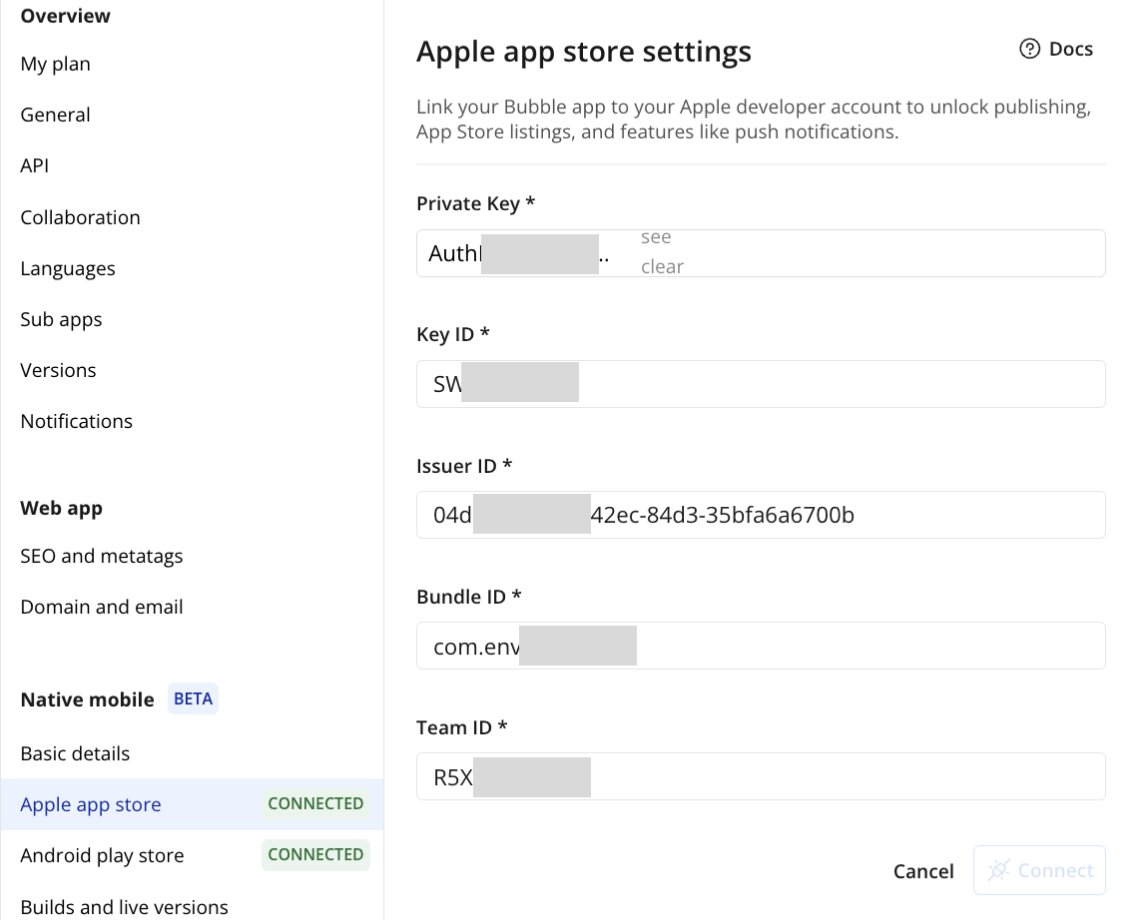The image size is (1146, 920).
Task: Click the Web app section heading
Action: [x=61, y=509]
